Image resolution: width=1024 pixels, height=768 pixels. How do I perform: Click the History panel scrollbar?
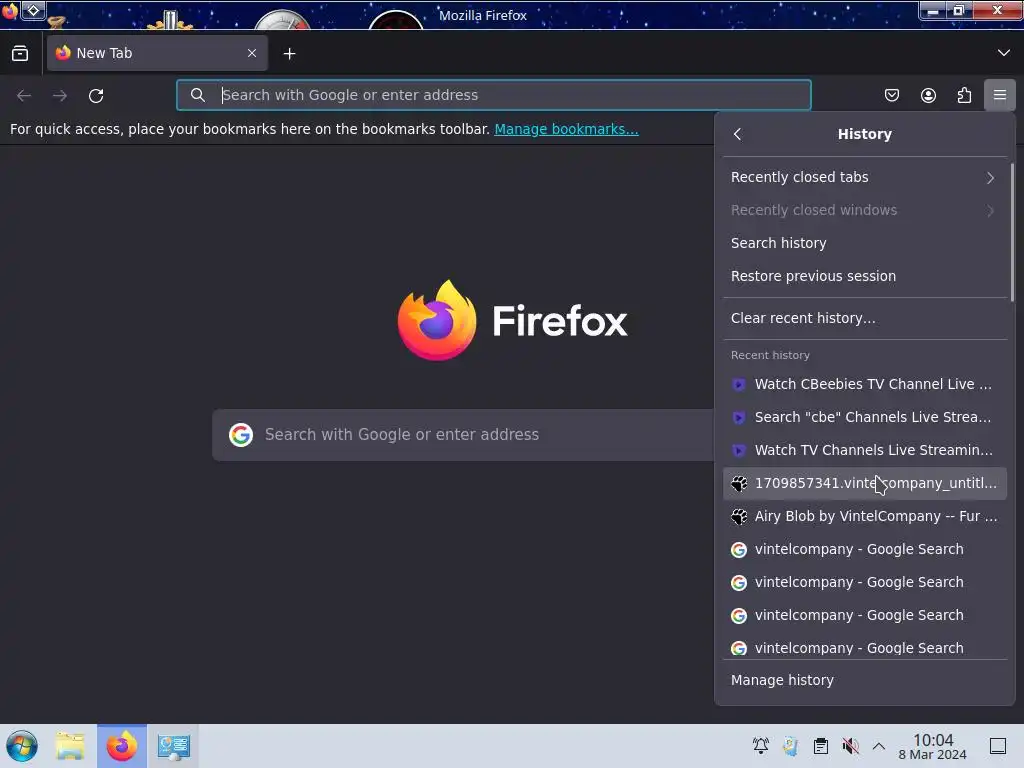coord(1012,232)
